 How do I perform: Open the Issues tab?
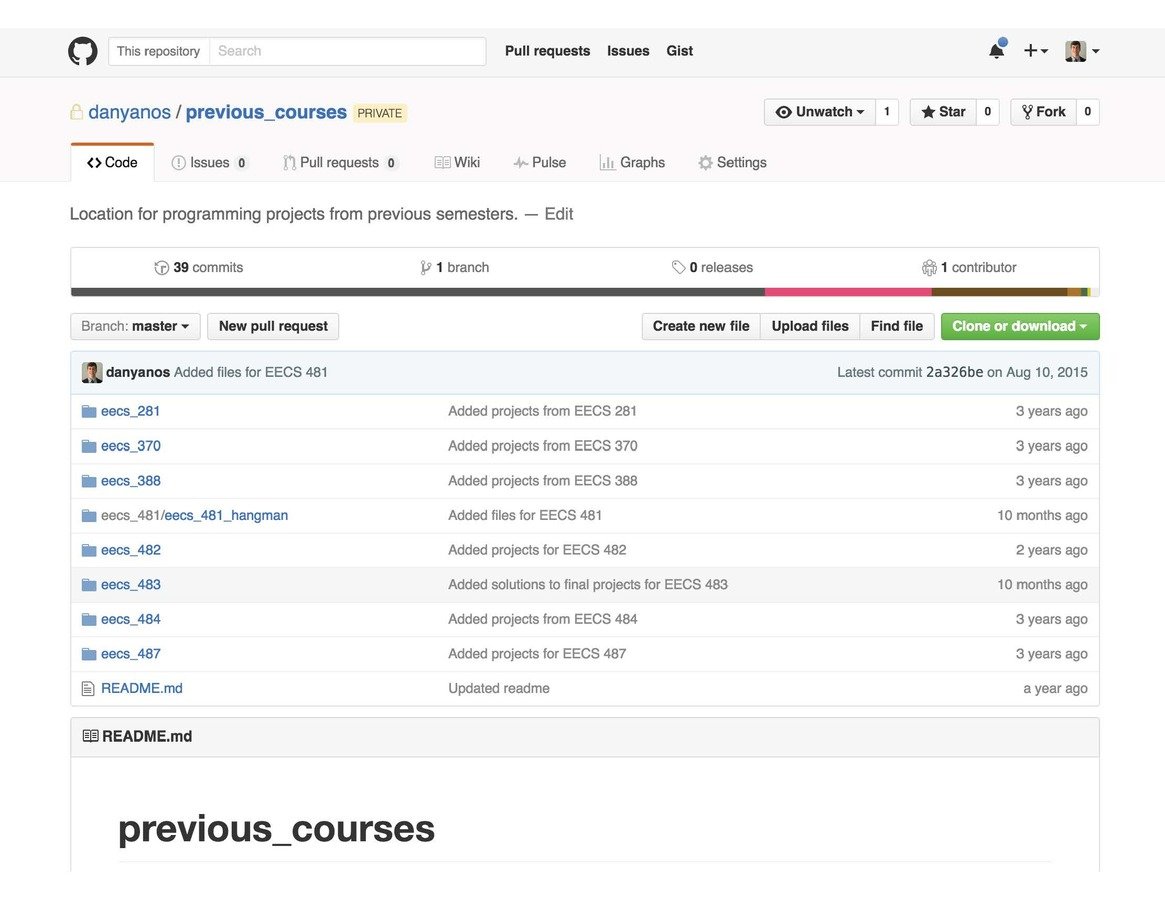(210, 163)
